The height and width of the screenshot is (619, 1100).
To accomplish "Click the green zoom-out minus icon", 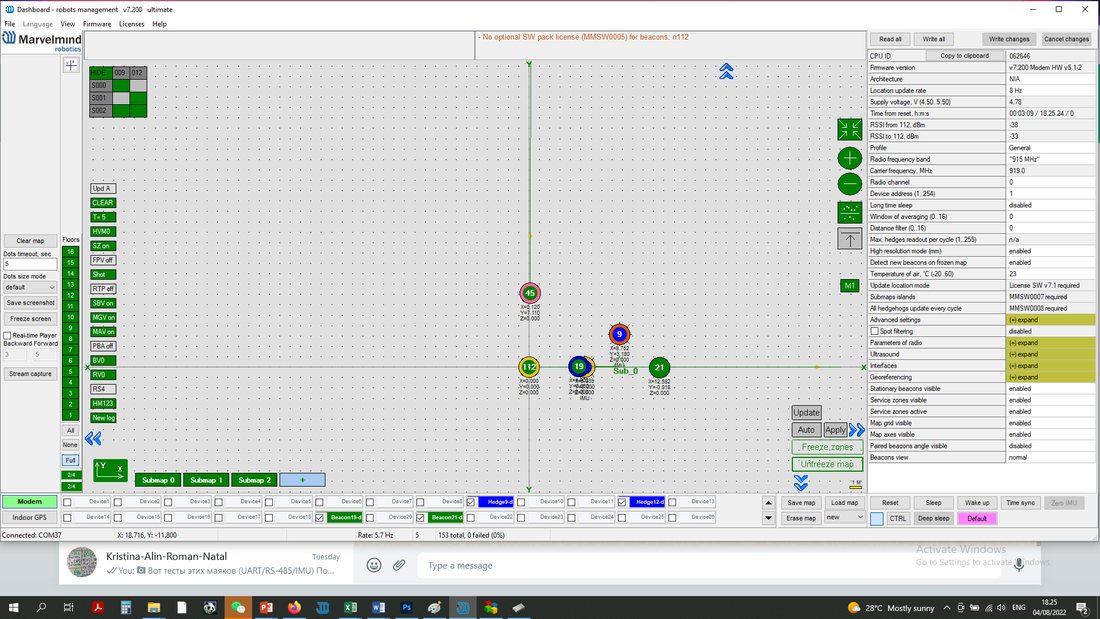I will coord(850,185).
